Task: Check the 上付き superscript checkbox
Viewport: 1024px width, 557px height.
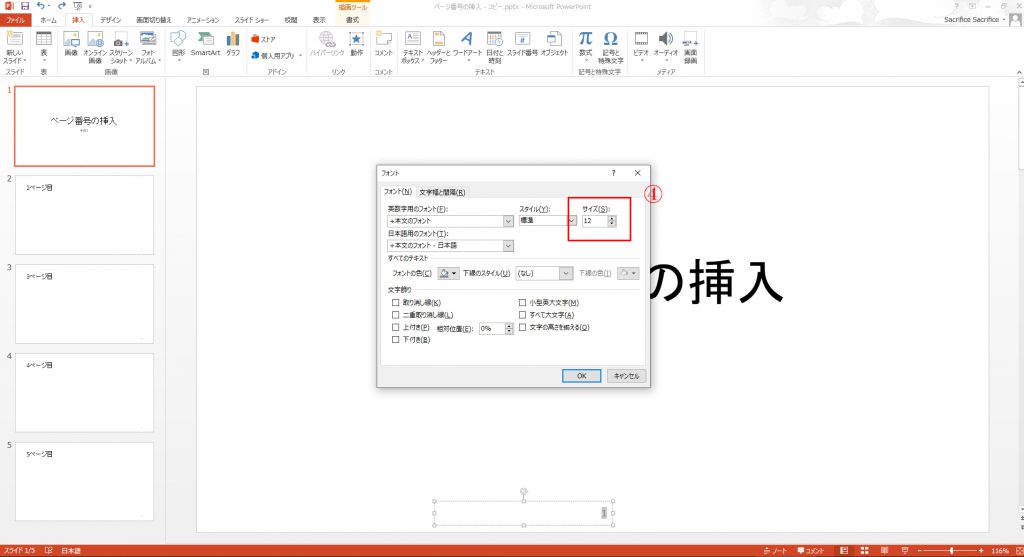Action: 396,327
